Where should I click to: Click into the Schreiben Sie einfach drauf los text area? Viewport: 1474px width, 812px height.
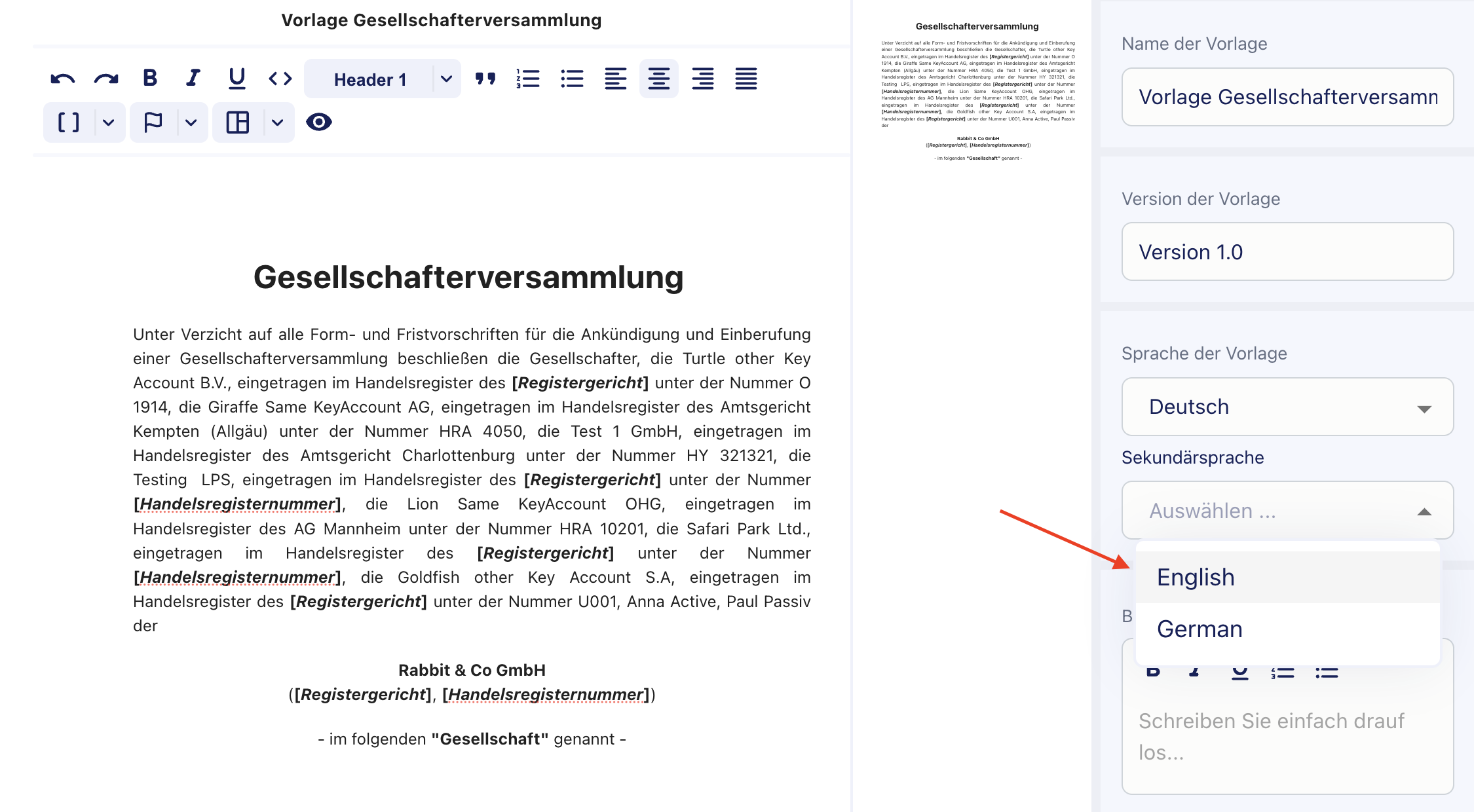click(1287, 737)
